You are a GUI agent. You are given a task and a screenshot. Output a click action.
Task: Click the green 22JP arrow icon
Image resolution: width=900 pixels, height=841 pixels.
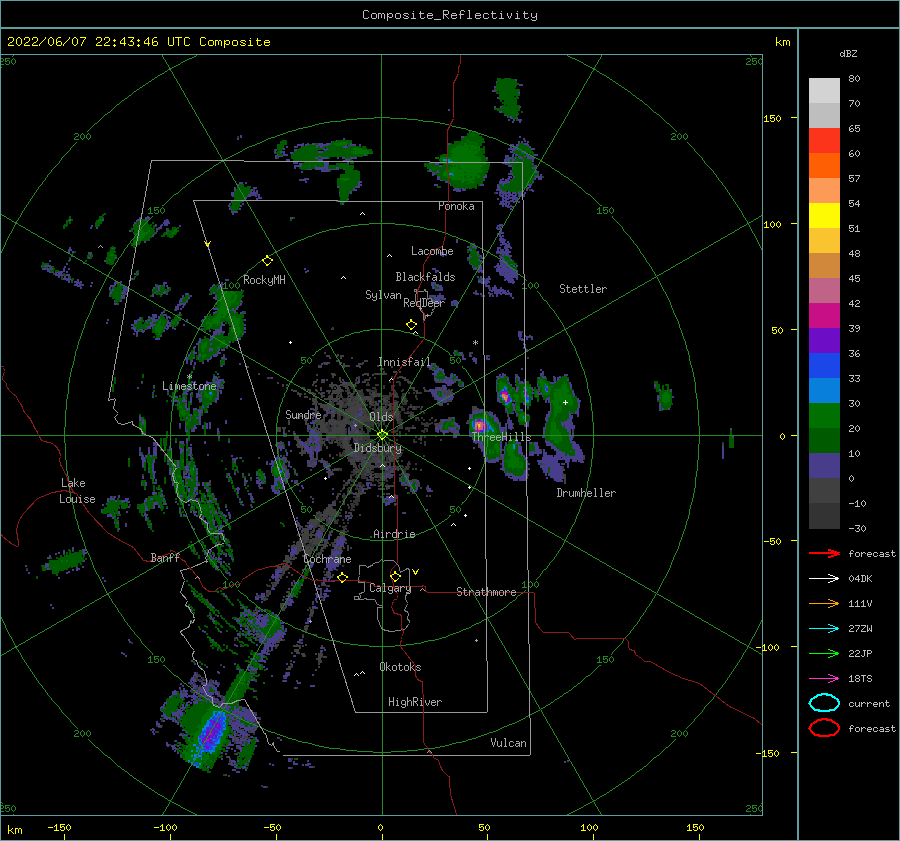[x=824, y=653]
